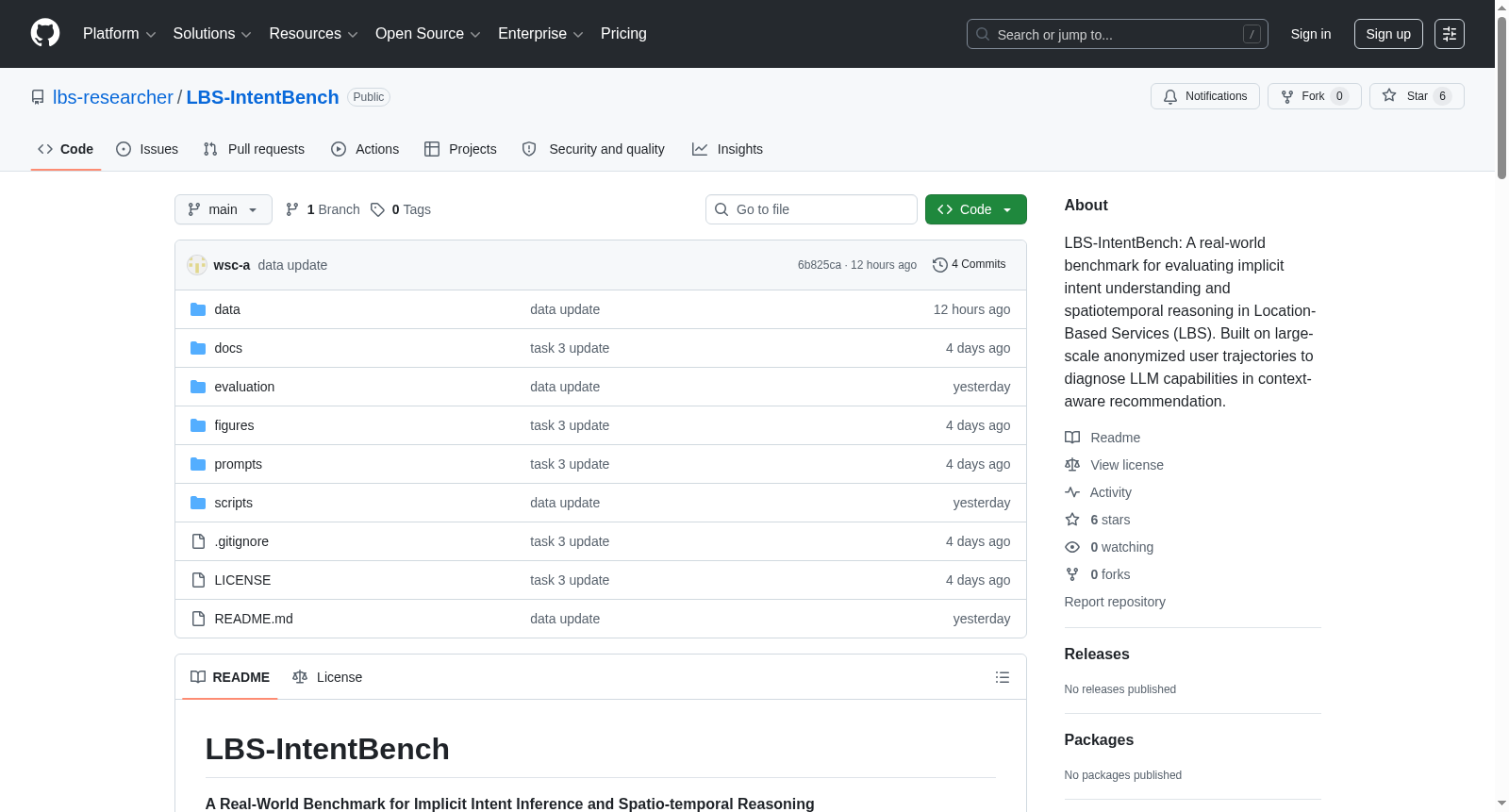The width and height of the screenshot is (1509, 812).
Task: Click the page vertical scrollbar thumb
Action: 1501,96
